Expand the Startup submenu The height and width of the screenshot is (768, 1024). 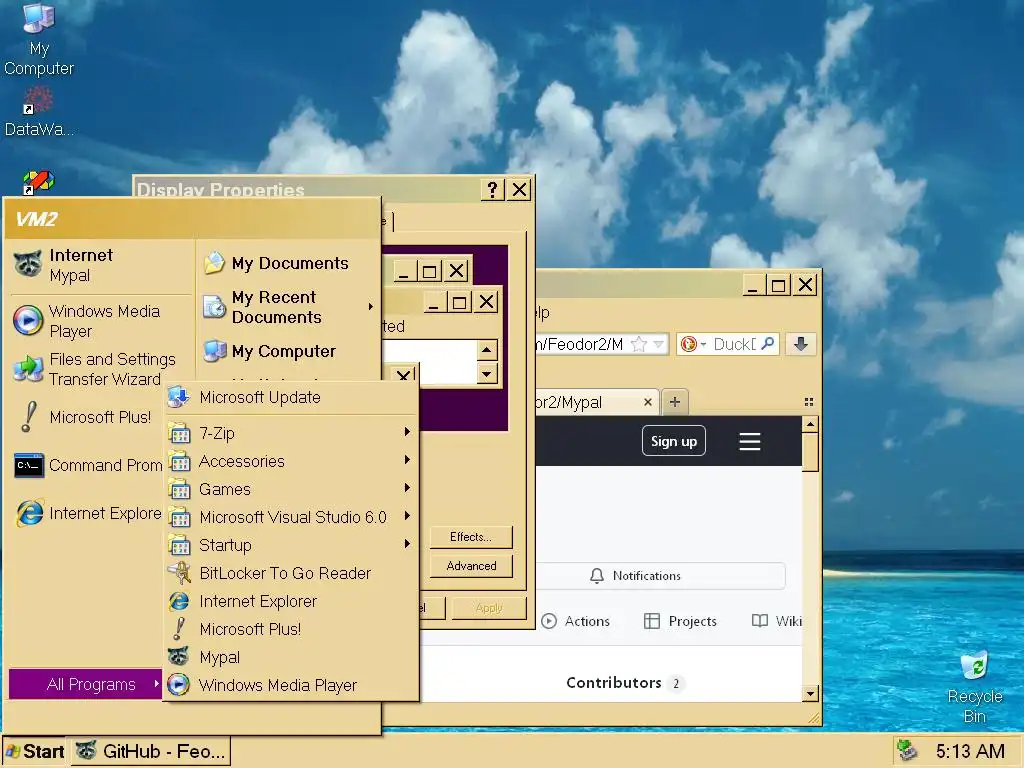tap(291, 545)
